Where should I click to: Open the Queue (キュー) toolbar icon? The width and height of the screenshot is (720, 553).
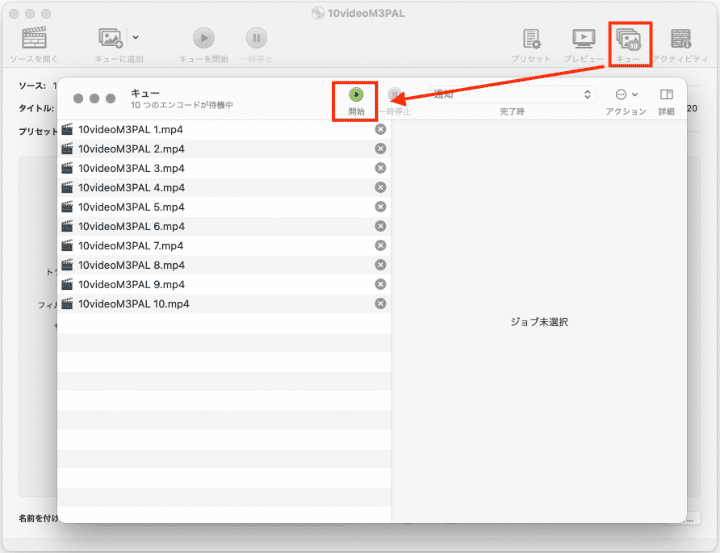tap(629, 39)
